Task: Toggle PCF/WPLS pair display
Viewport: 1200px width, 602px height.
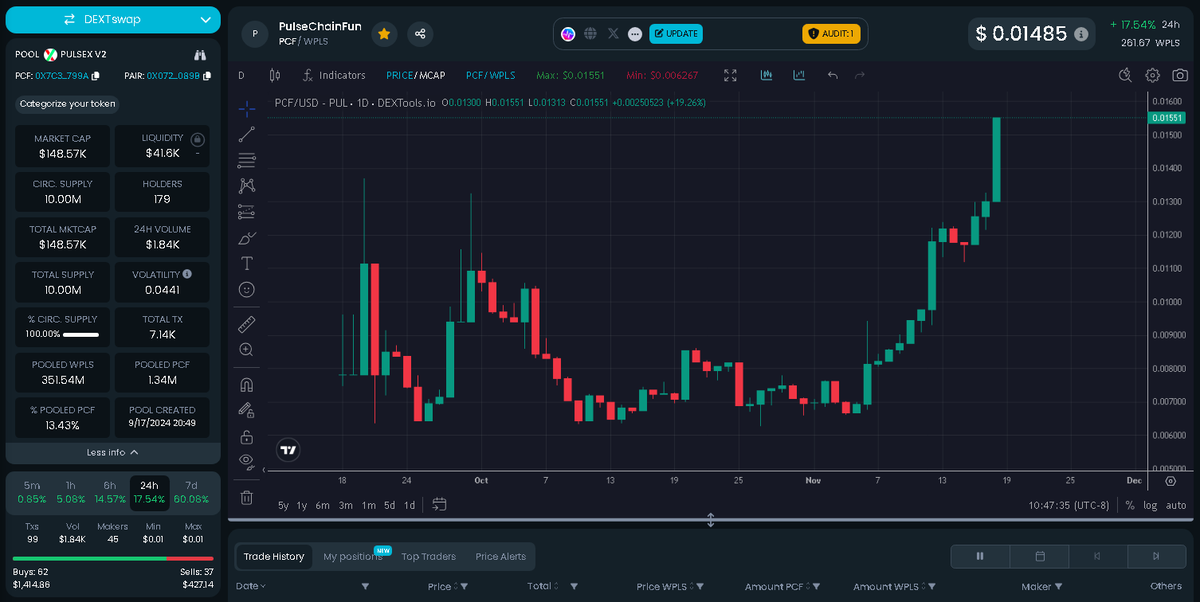Action: point(491,75)
